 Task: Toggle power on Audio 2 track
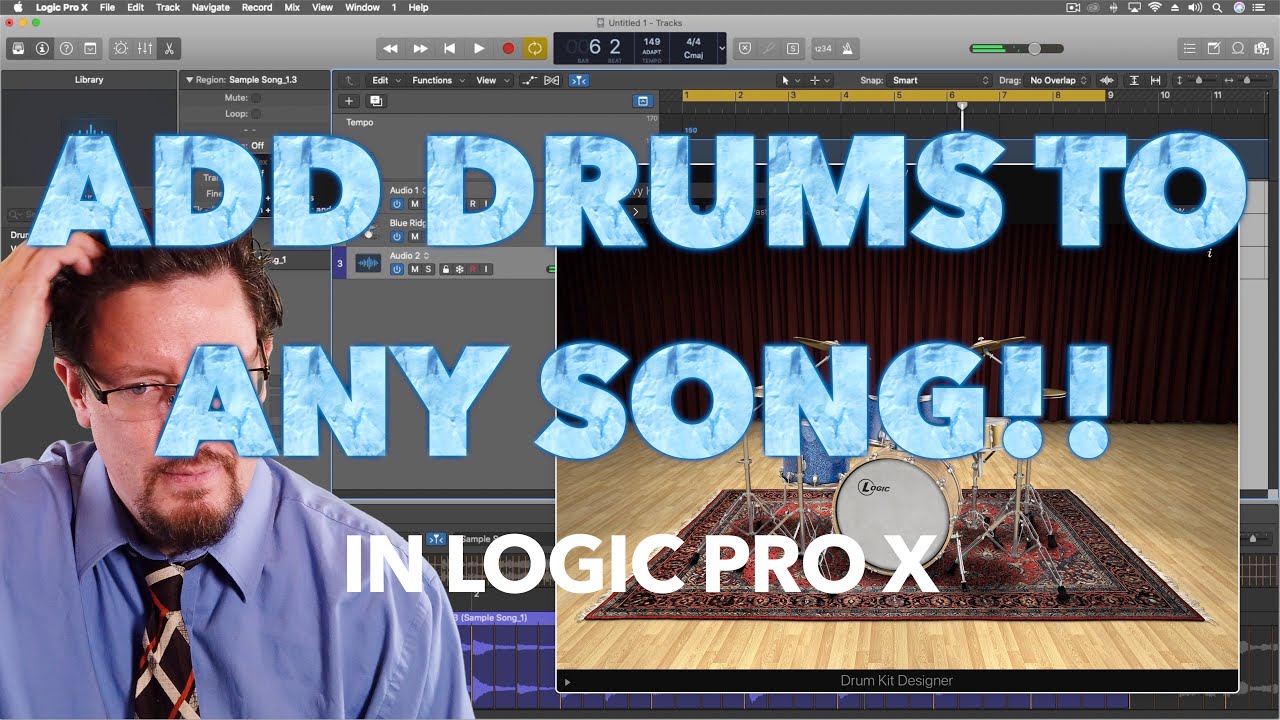point(397,269)
